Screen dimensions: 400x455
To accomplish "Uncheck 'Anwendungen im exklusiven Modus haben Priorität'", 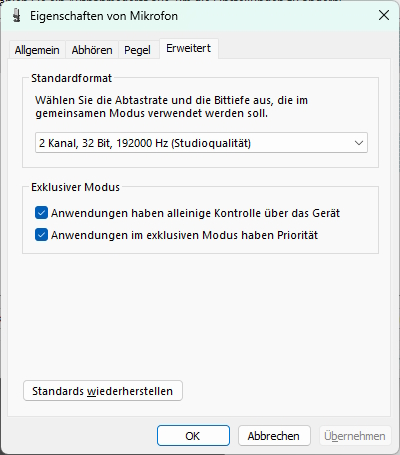I will tap(41, 235).
